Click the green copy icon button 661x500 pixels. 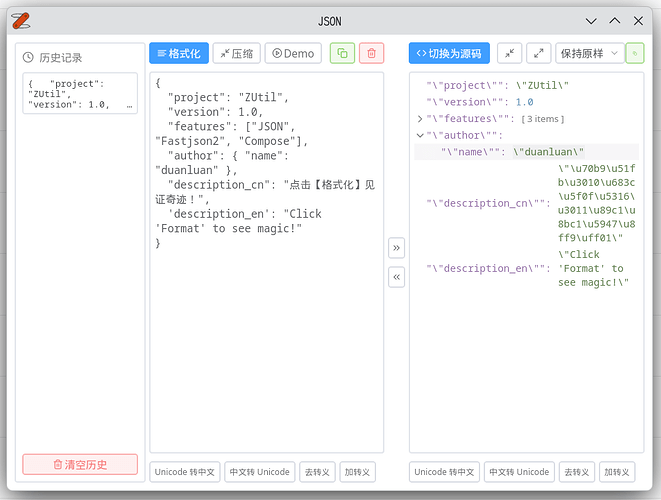342,53
